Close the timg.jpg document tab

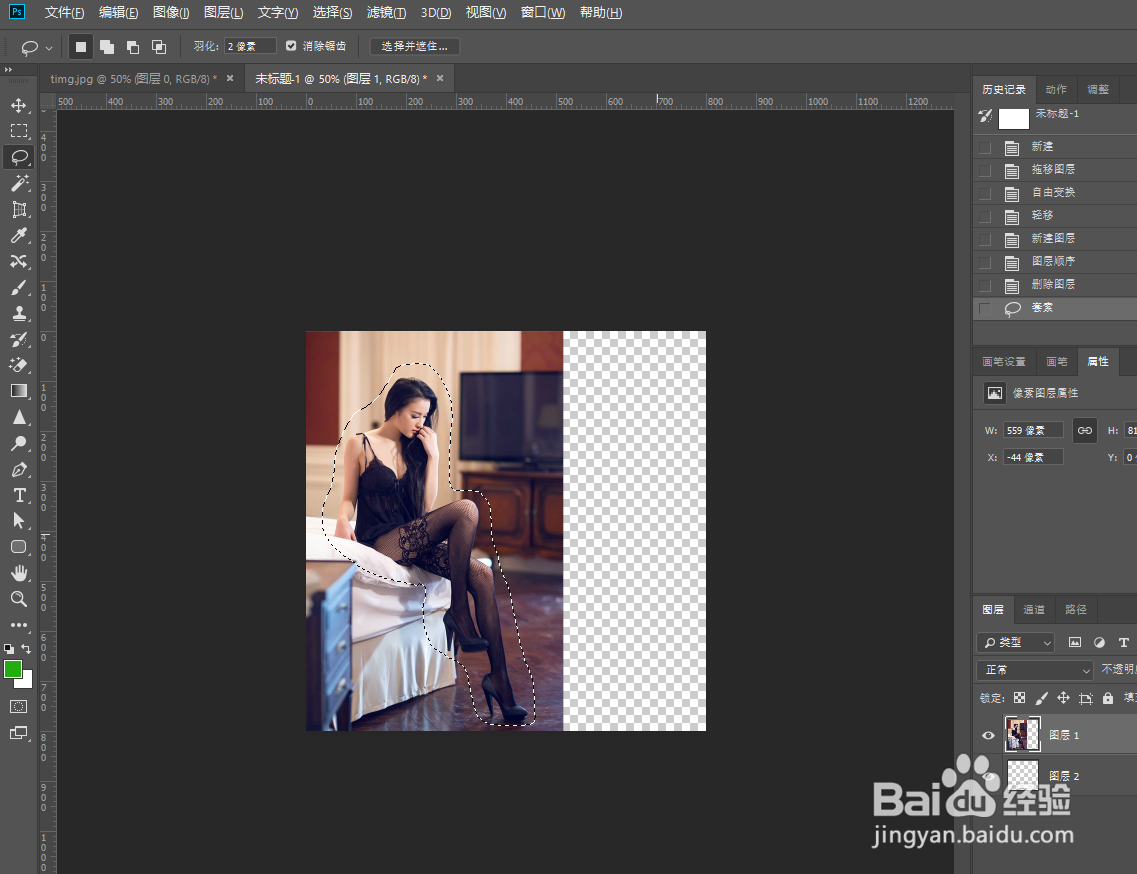coord(230,78)
